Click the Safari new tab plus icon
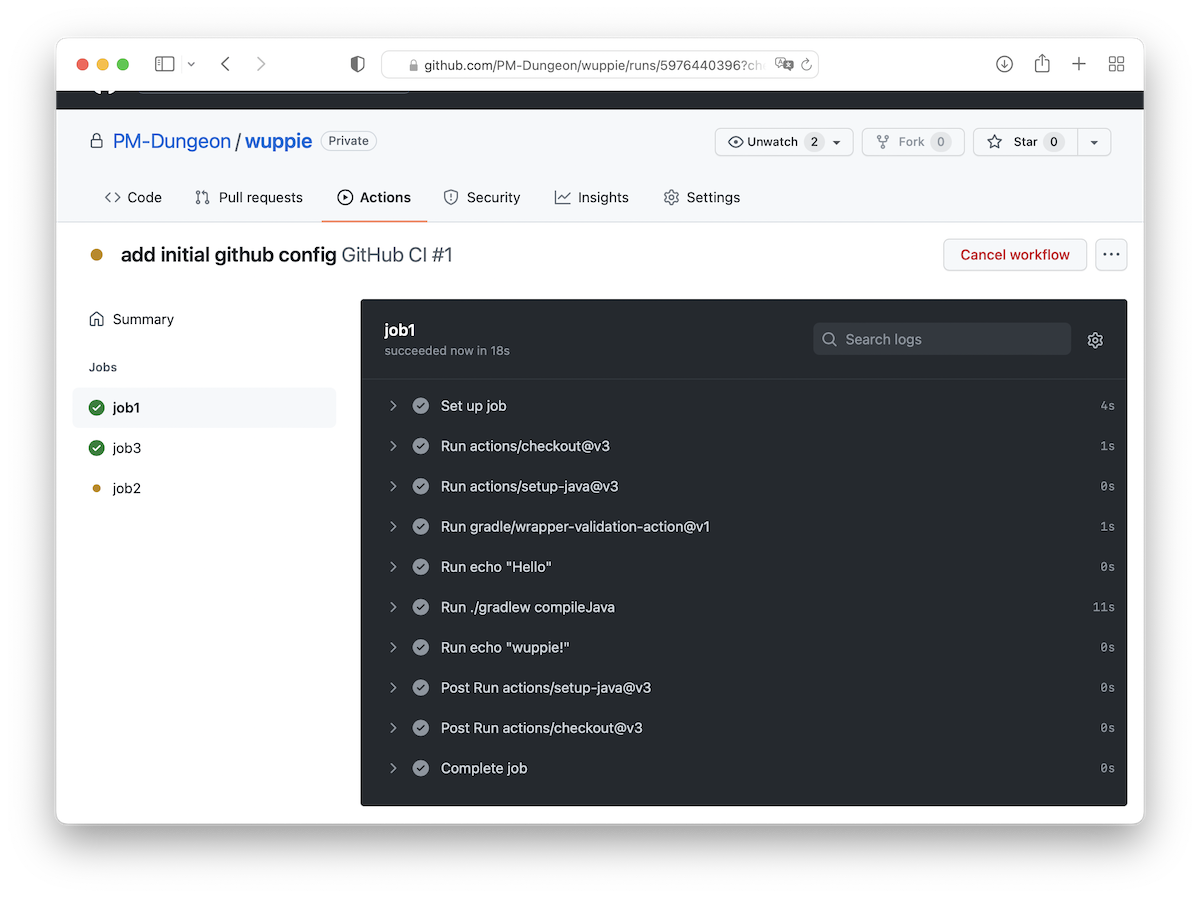This screenshot has width=1200, height=898. (1079, 64)
